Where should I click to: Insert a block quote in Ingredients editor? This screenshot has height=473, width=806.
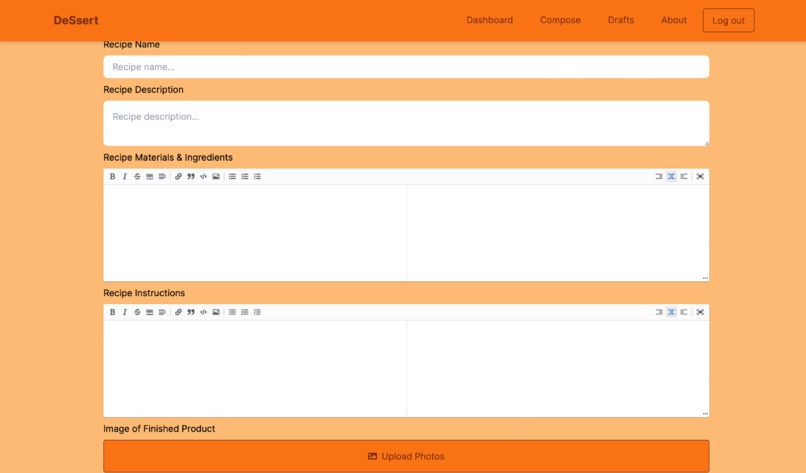tap(191, 176)
